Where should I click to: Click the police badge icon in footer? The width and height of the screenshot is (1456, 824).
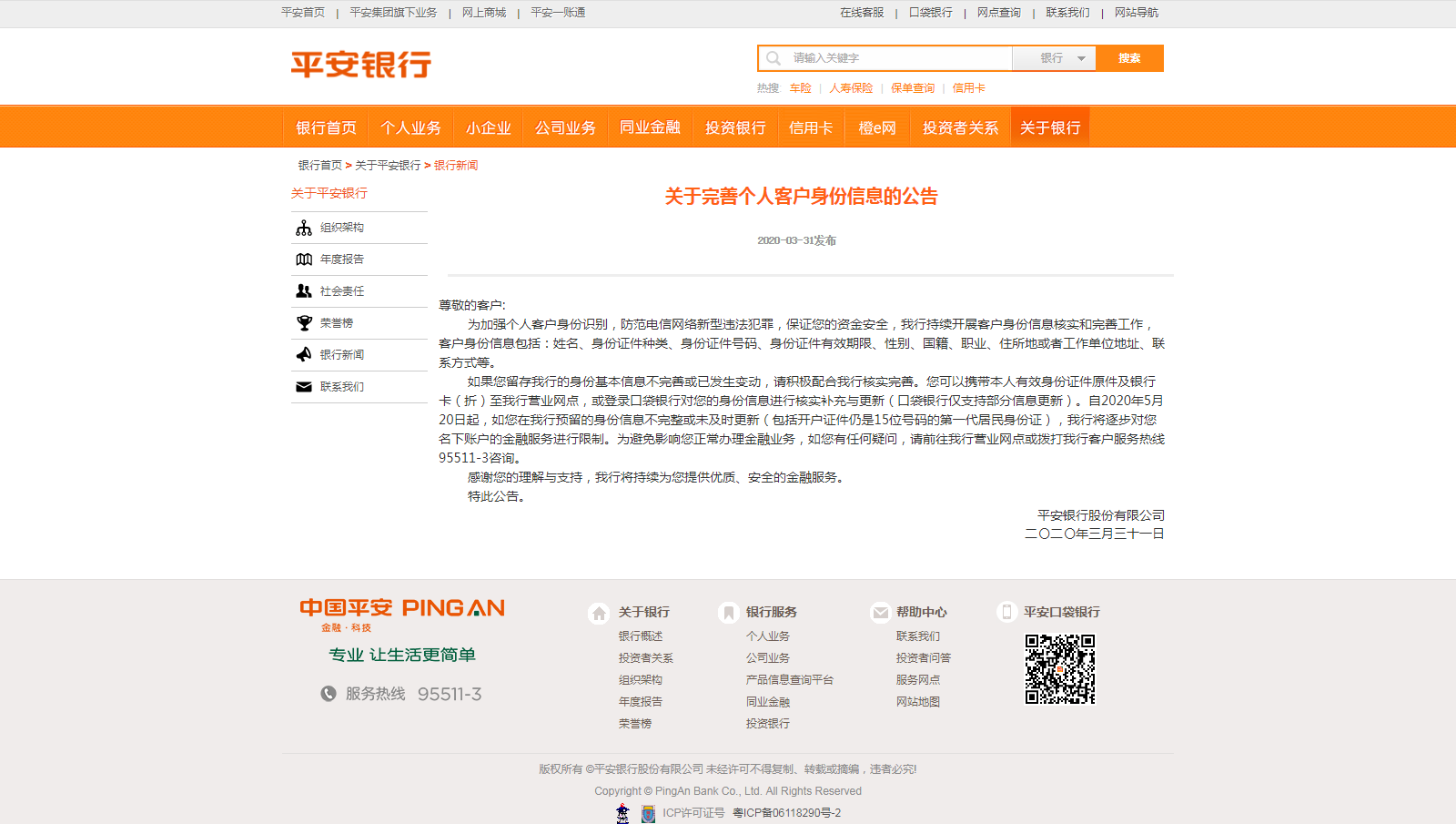coord(622,813)
